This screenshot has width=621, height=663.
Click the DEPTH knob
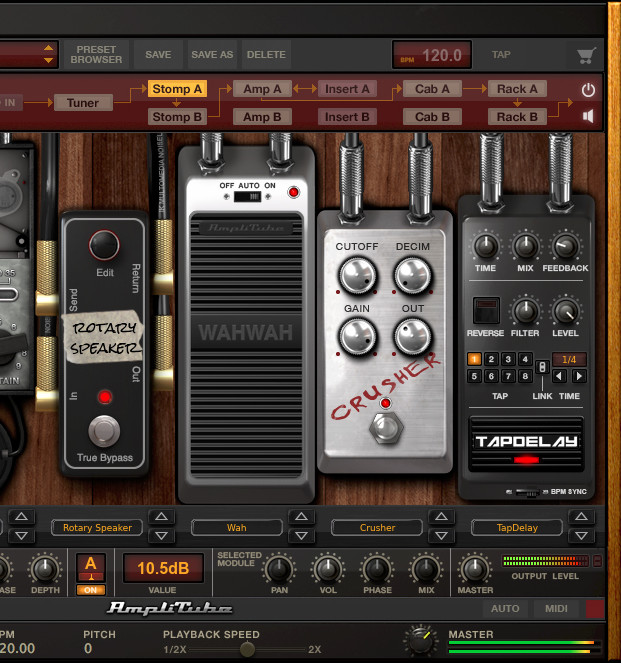(45, 569)
